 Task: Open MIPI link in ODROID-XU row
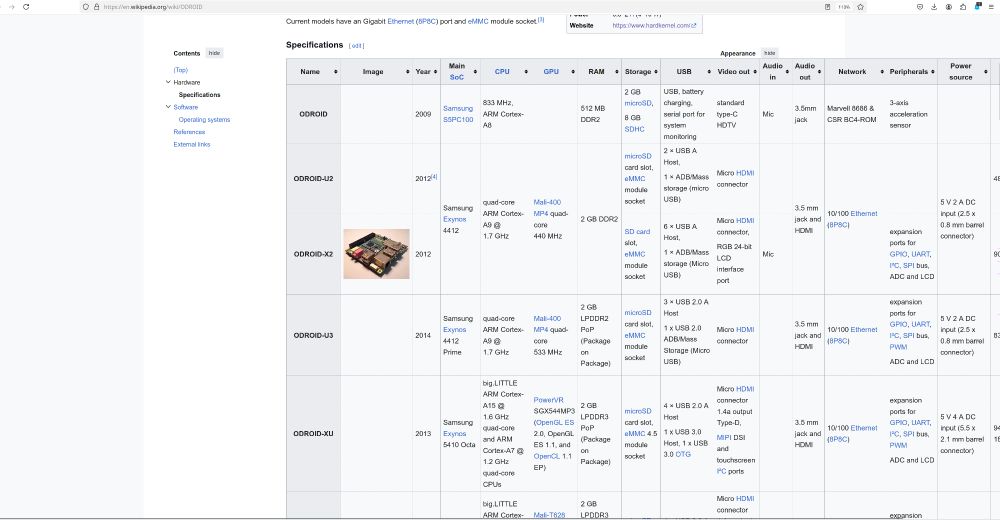tap(724, 438)
